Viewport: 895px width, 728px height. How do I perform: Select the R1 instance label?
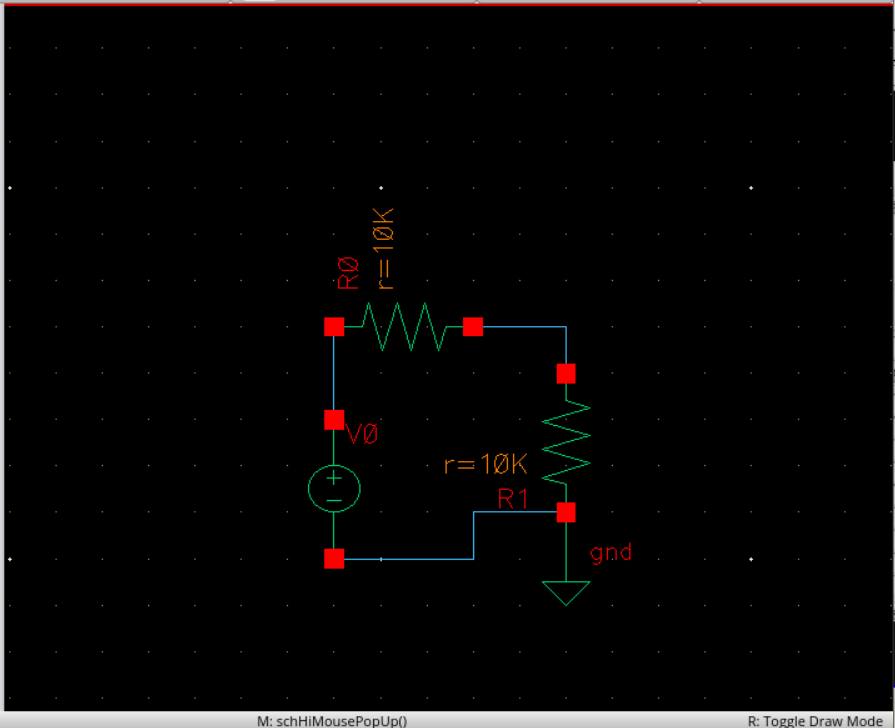coord(513,499)
